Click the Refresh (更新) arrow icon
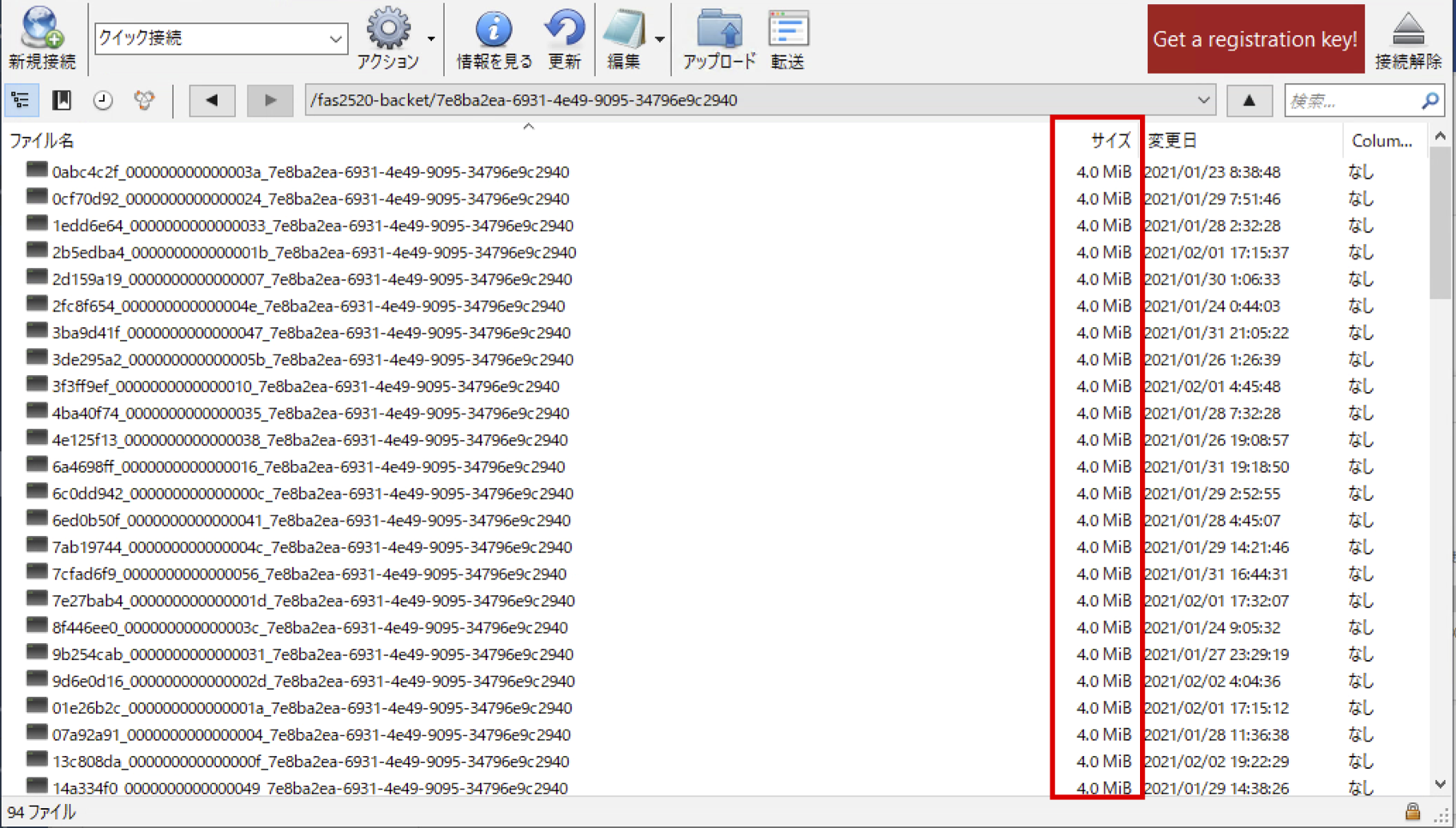The width and height of the screenshot is (1456, 828). coord(565,28)
